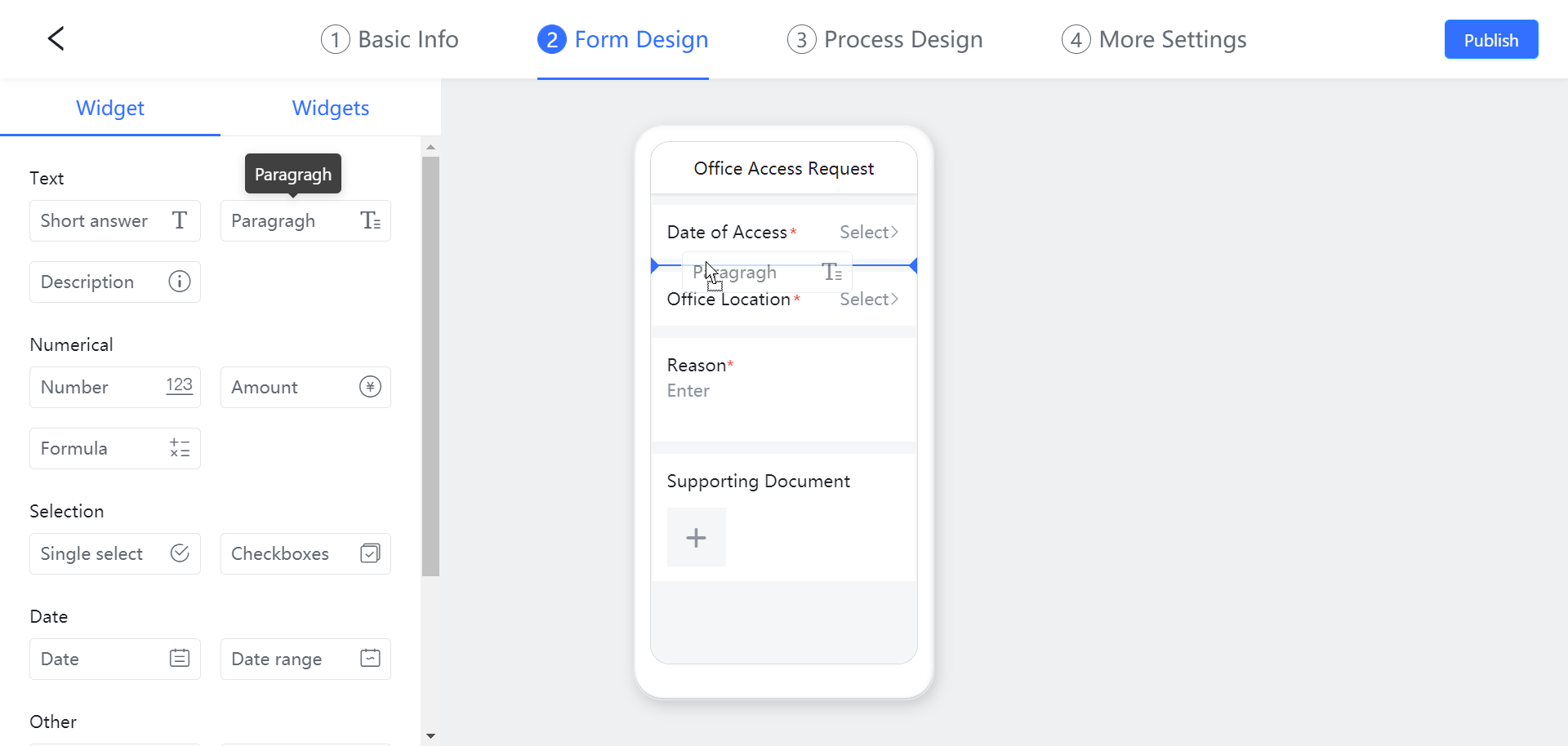The width and height of the screenshot is (1568, 746).
Task: Click the scroll-down arrow below the widget list
Action: (x=431, y=735)
